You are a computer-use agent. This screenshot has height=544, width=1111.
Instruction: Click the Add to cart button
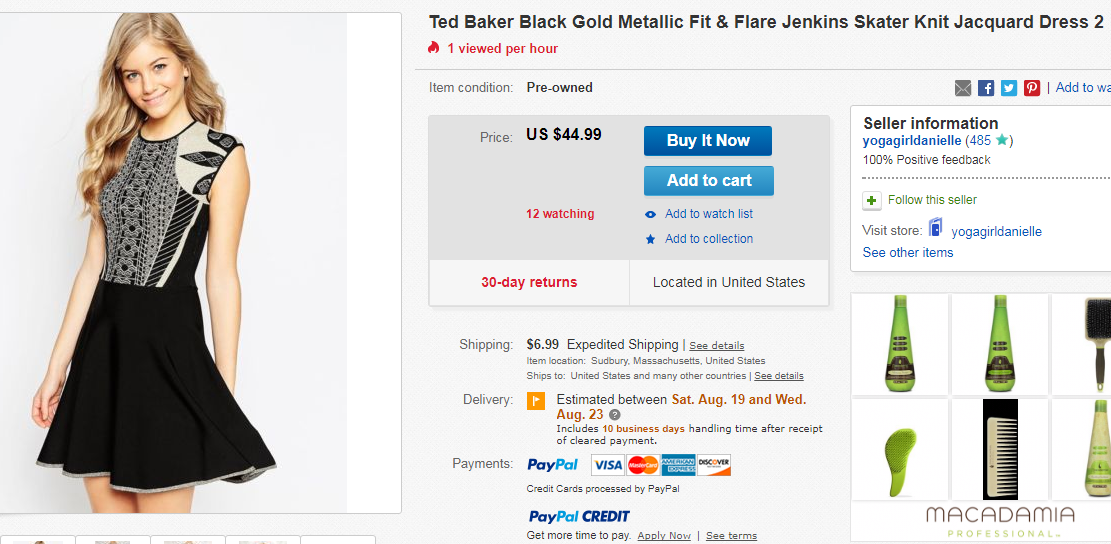click(709, 181)
